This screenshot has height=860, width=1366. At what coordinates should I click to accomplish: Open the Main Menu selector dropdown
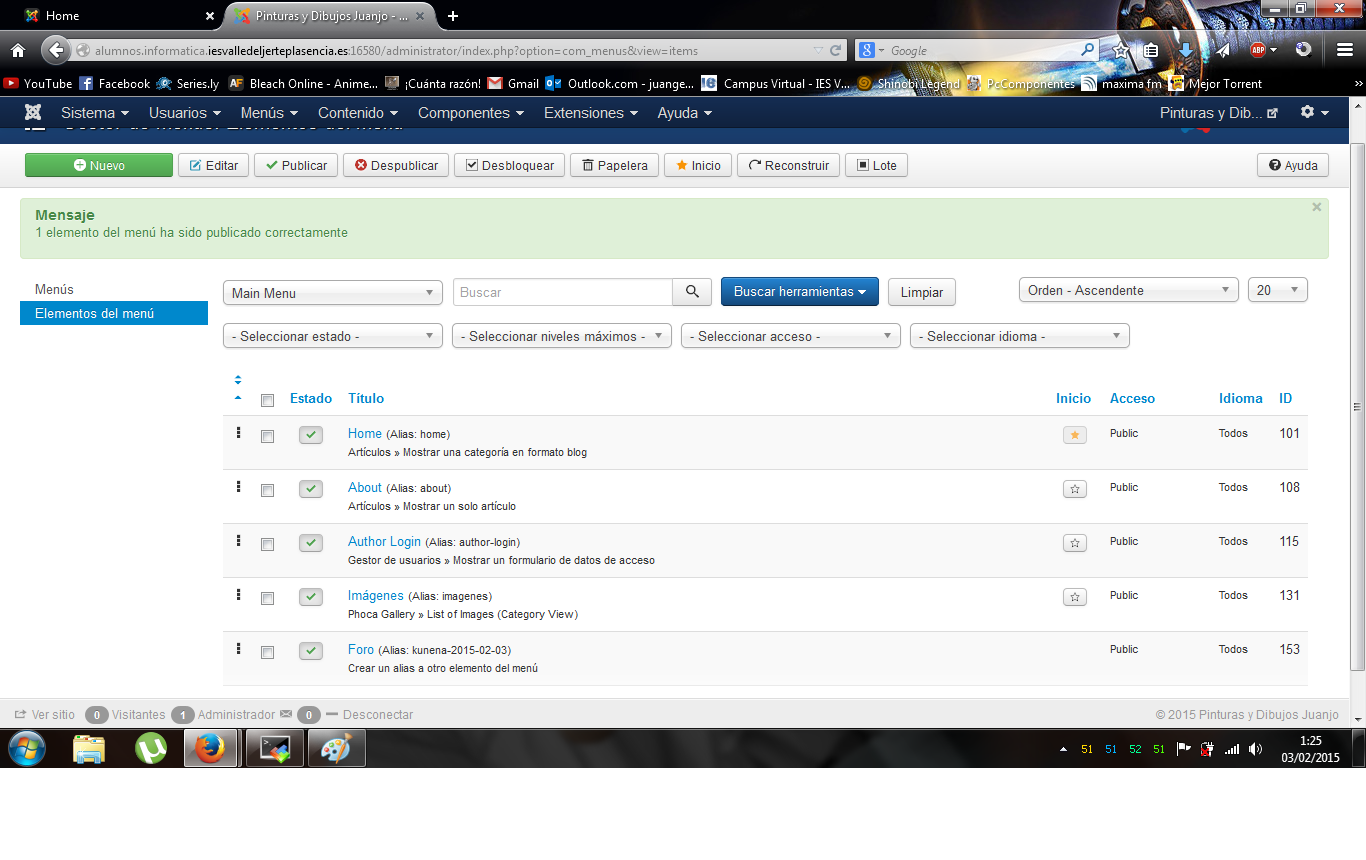[x=332, y=293]
